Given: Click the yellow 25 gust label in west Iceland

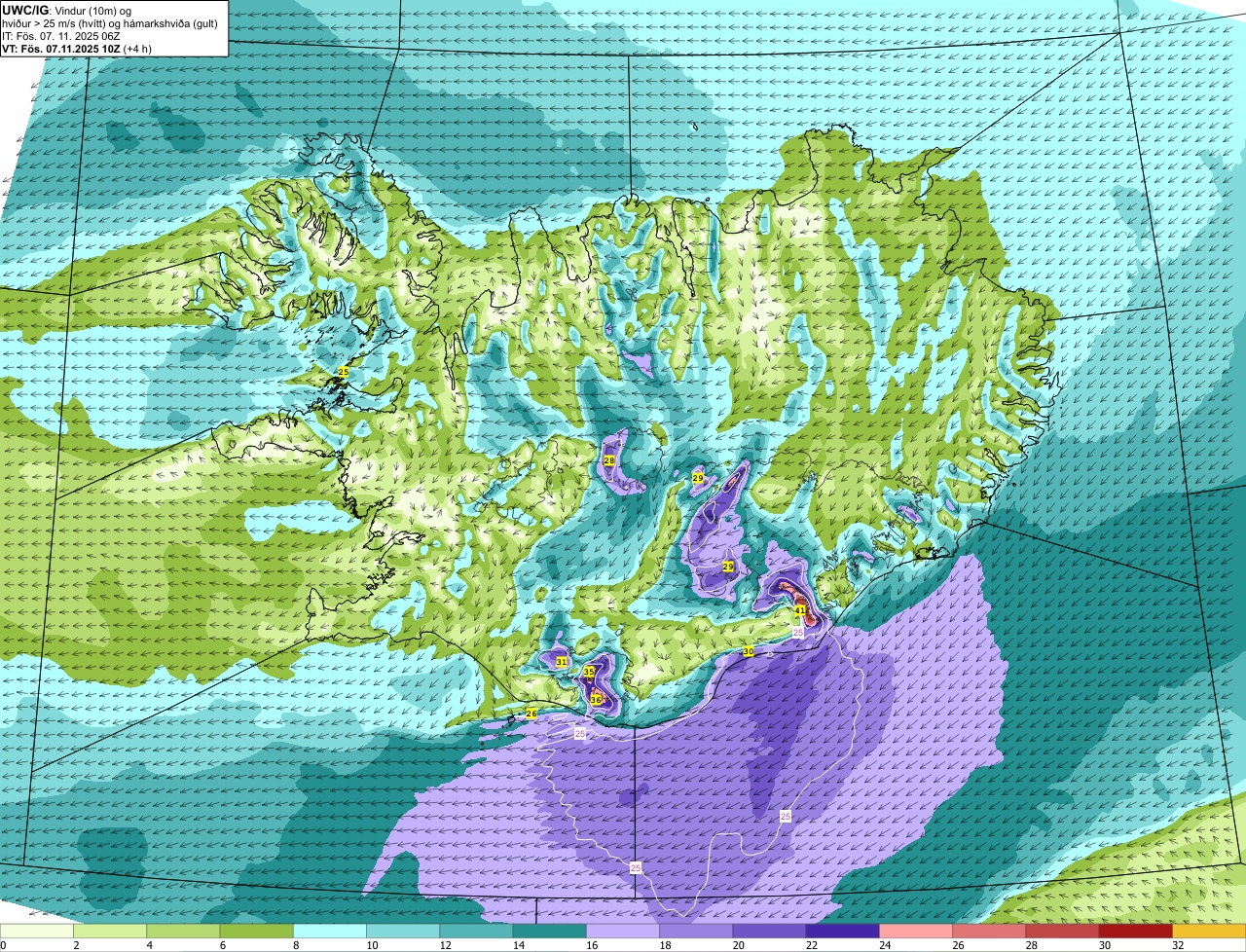Looking at the screenshot, I should pos(344,372).
